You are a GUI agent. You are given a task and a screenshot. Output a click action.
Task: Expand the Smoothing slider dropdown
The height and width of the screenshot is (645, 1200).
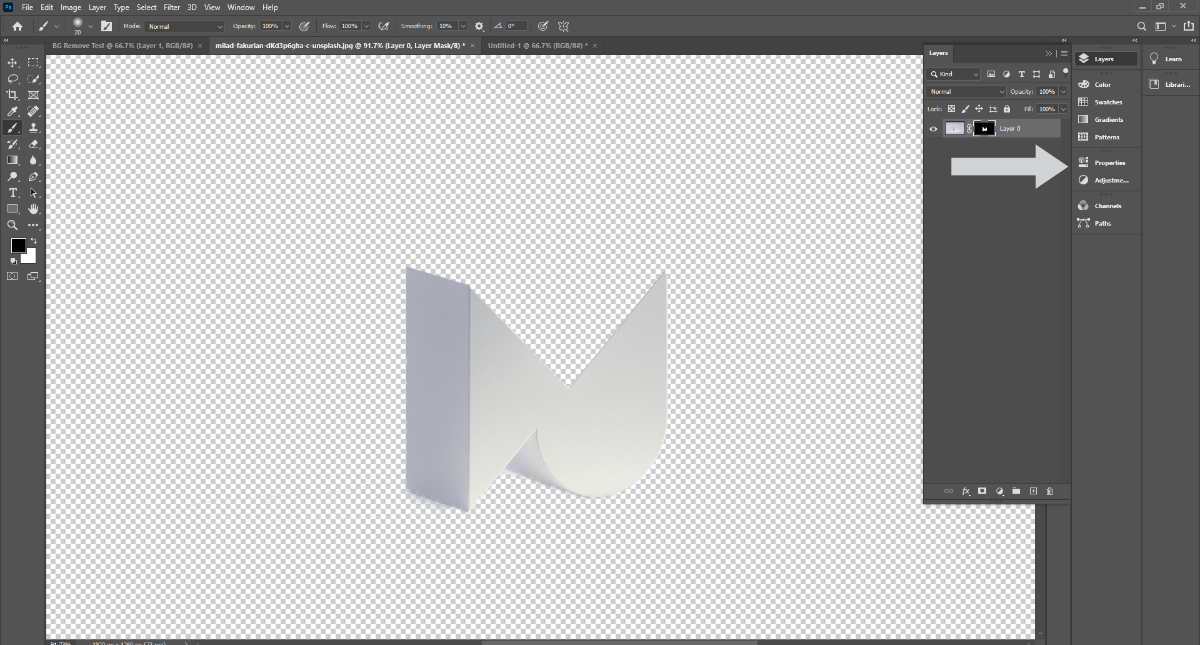click(x=462, y=26)
